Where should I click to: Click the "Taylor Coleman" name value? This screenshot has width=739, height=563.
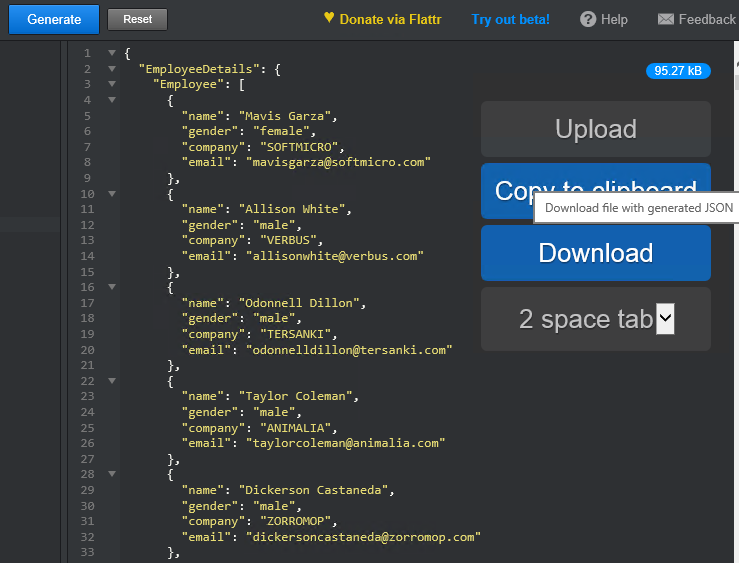point(295,396)
